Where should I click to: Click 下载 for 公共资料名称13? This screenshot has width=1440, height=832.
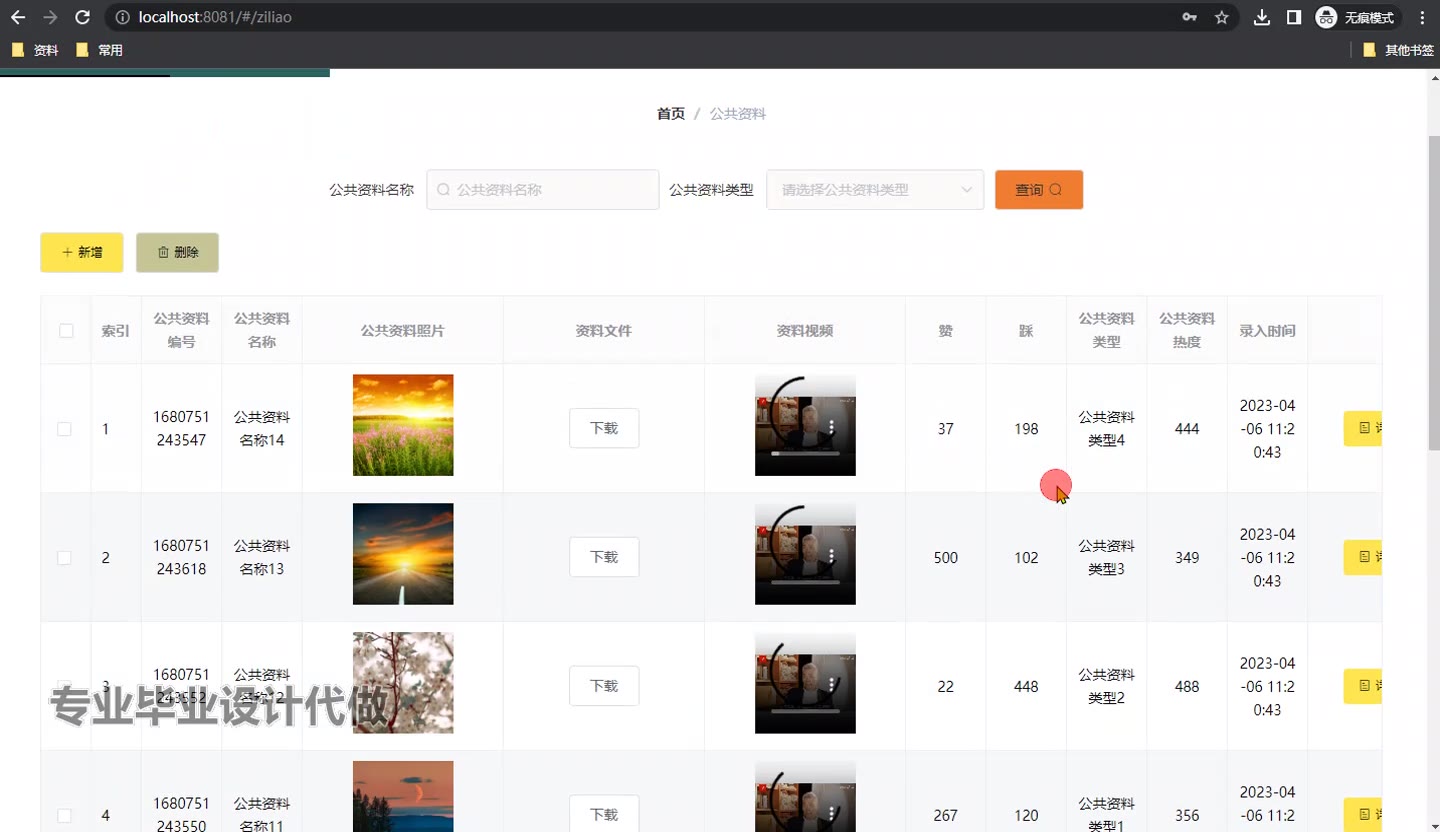[604, 557]
